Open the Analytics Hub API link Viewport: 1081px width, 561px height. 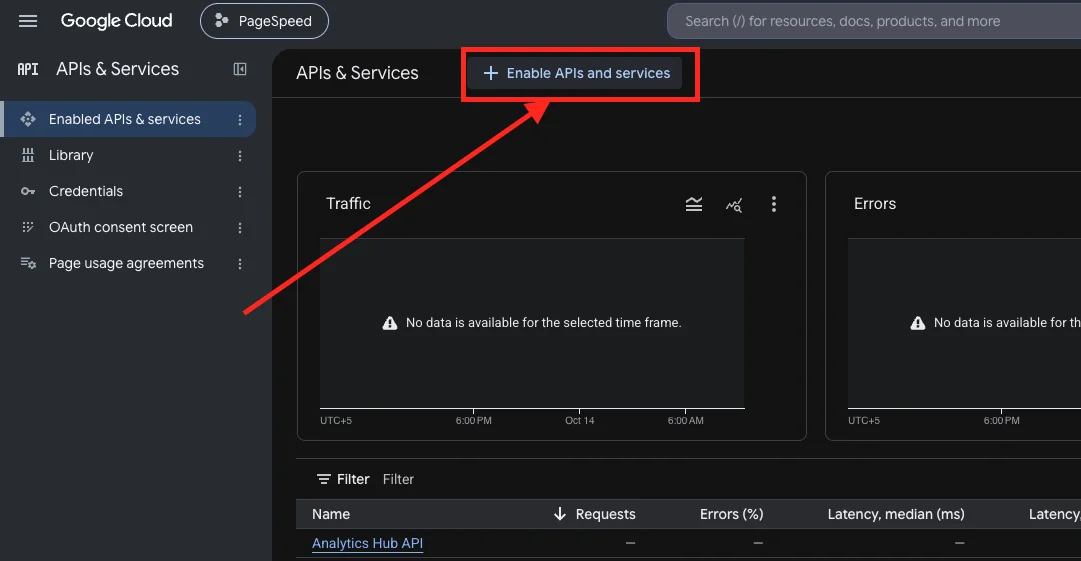[x=367, y=543]
